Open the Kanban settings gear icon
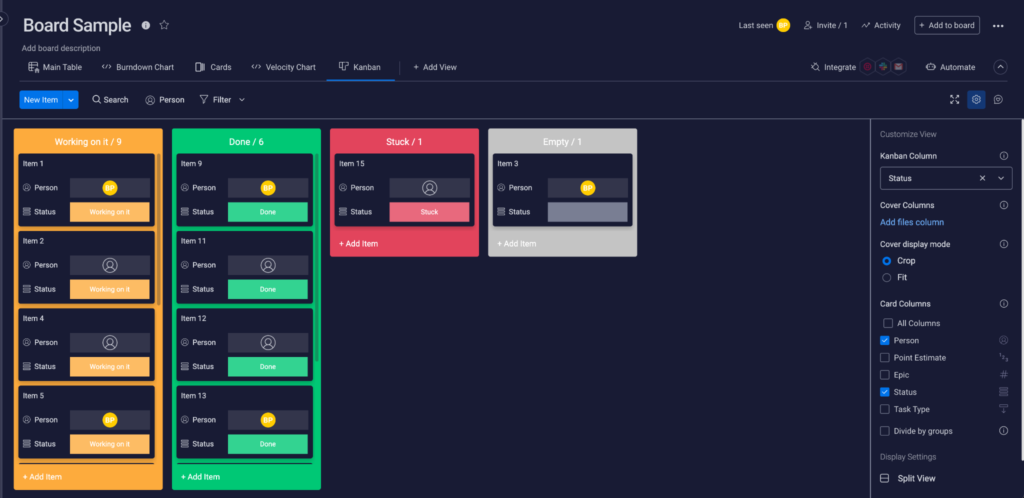 point(976,100)
